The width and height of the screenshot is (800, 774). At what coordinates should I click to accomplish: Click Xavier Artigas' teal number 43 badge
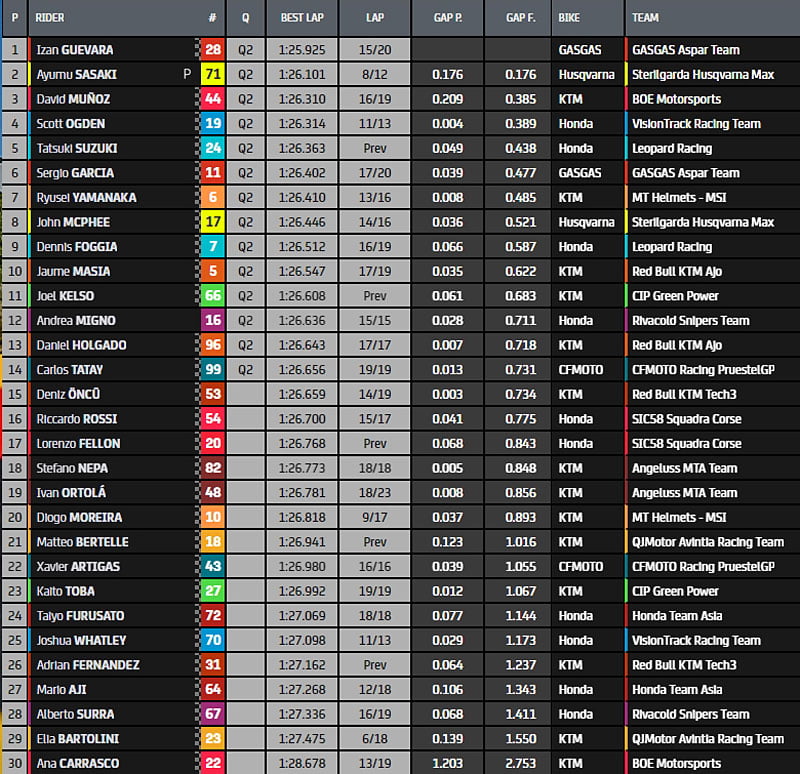(x=212, y=567)
